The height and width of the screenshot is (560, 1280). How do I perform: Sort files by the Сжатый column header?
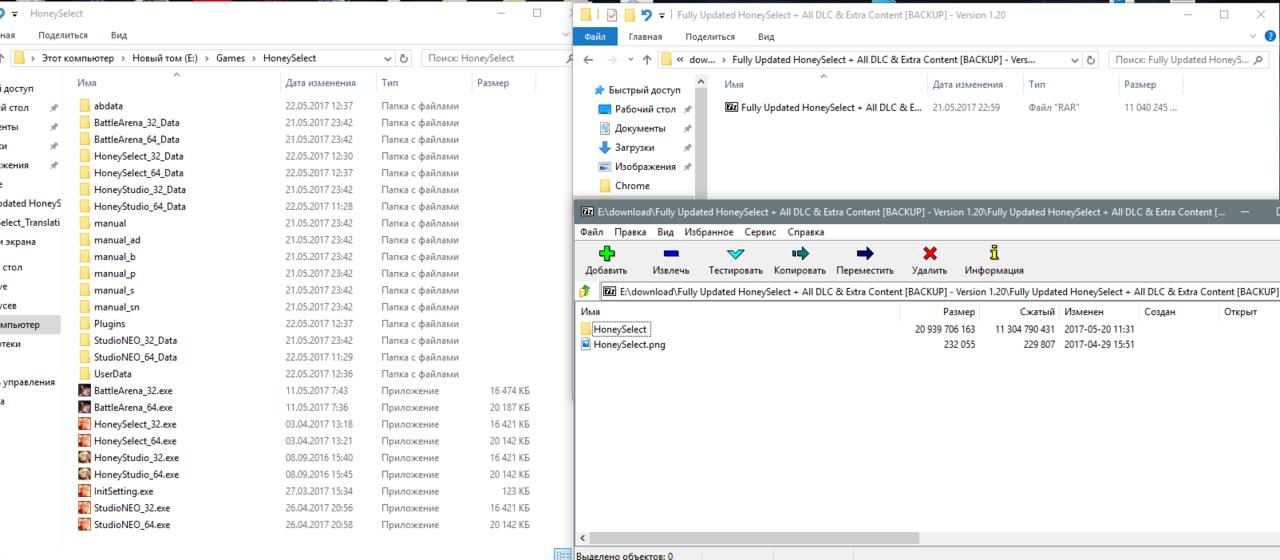(1037, 312)
